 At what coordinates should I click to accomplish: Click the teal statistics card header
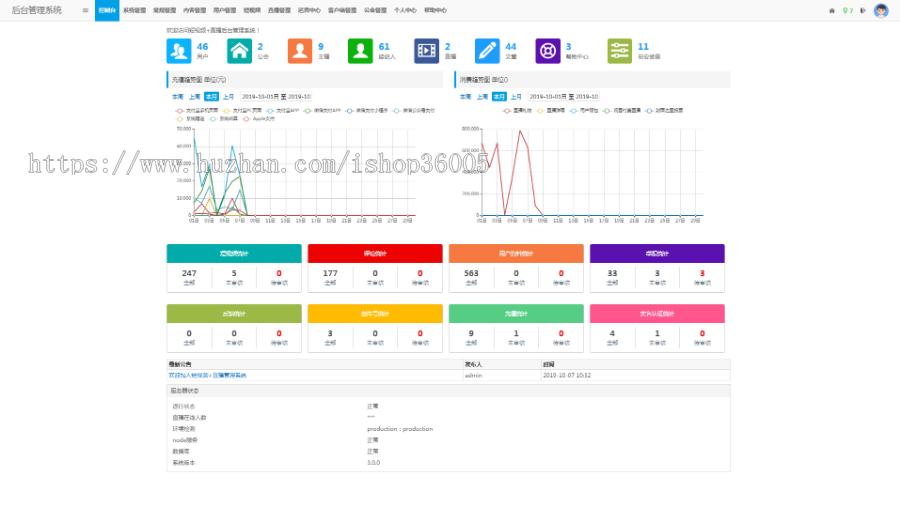point(233,254)
